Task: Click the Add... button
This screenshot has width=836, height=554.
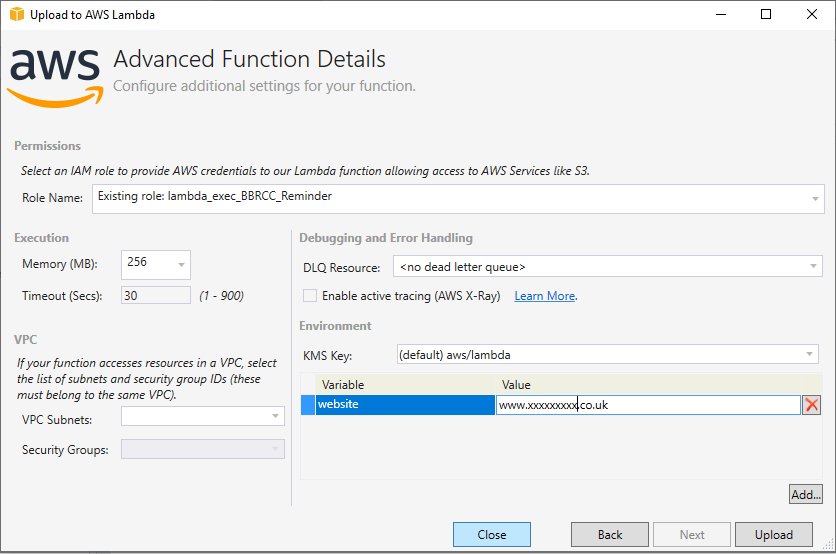Action: [x=806, y=494]
